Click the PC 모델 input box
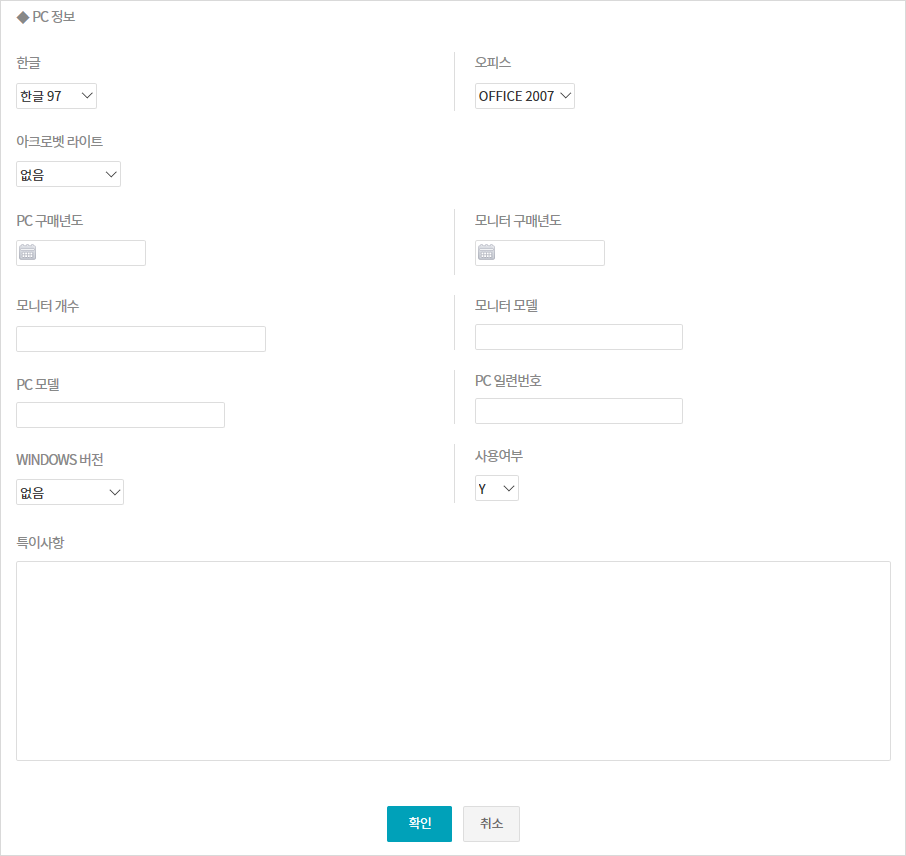 [x=121, y=415]
